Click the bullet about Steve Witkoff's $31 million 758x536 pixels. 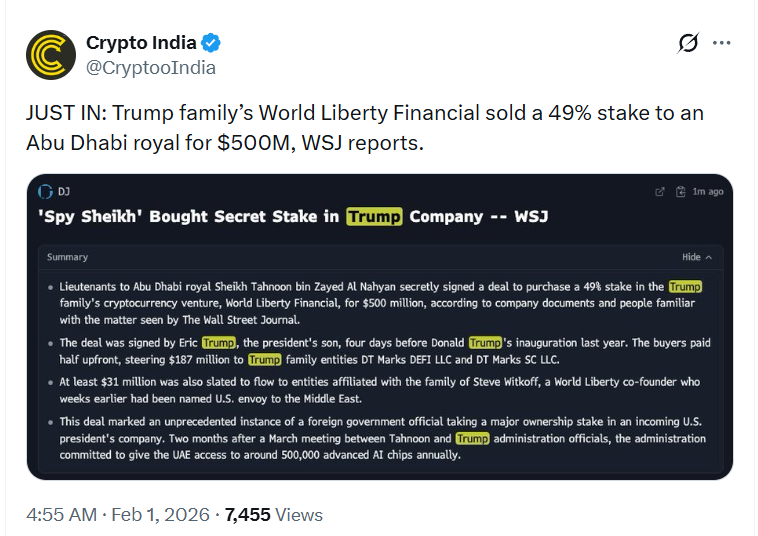click(380, 389)
